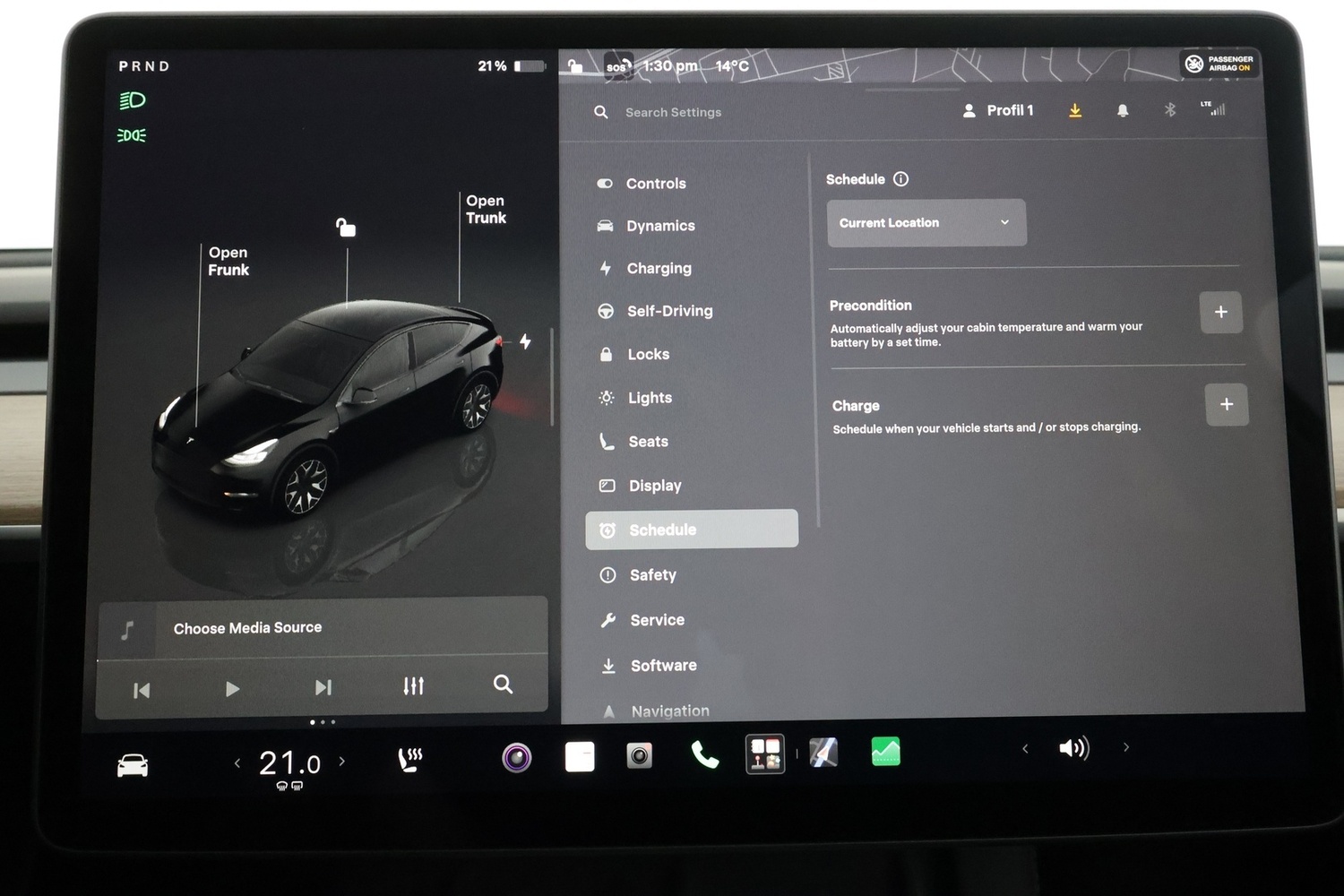
Task: Open the Trunk
Action: point(486,209)
